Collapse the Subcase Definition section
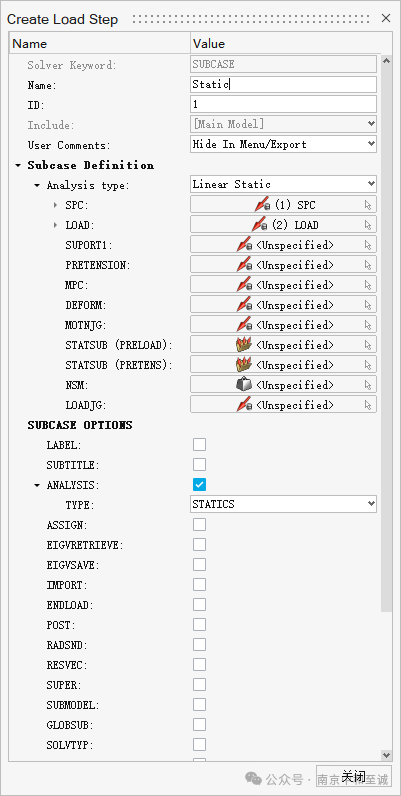Viewport: 401px width, 796px height. click(x=18, y=165)
